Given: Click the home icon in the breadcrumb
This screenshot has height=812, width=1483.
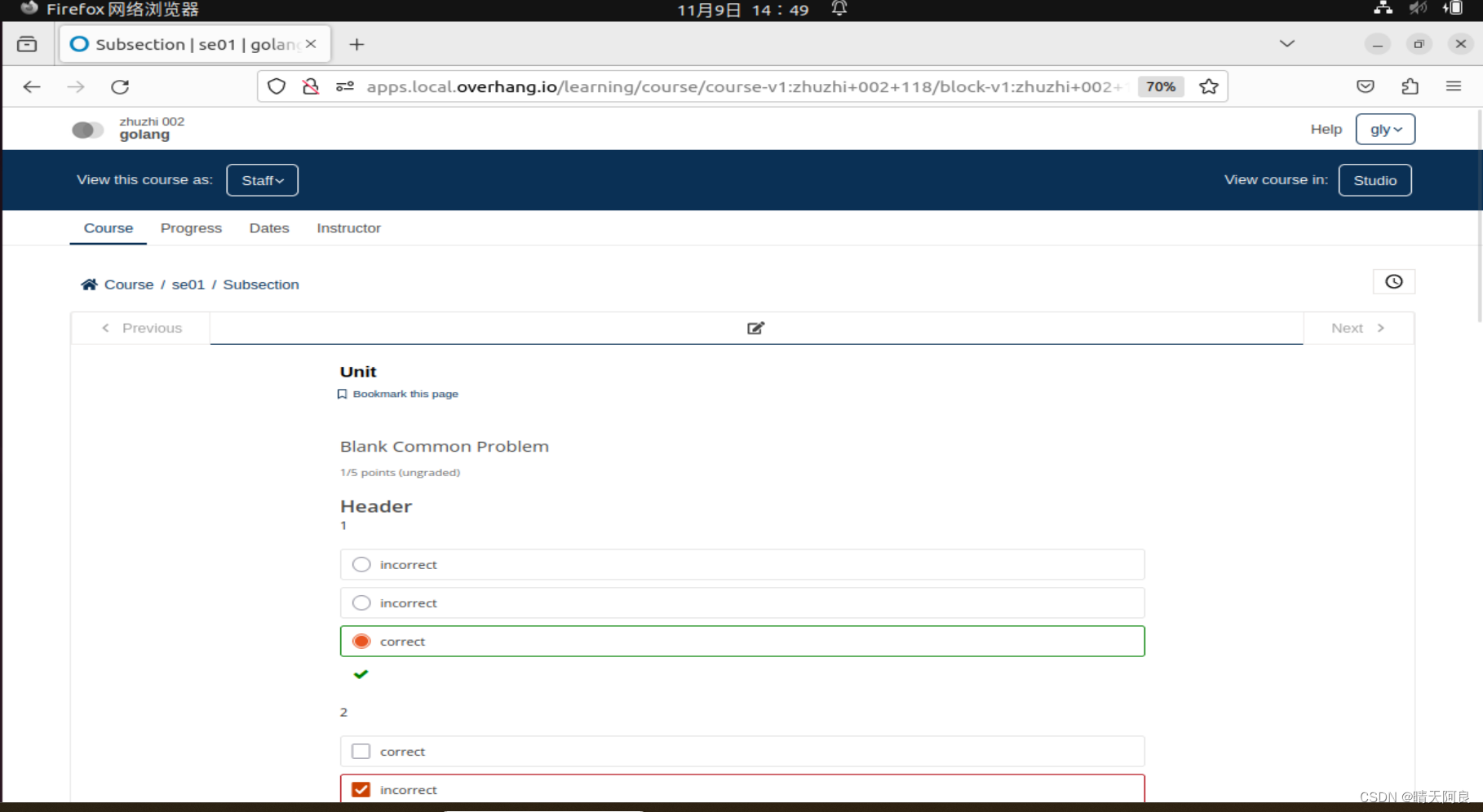Looking at the screenshot, I should point(90,284).
